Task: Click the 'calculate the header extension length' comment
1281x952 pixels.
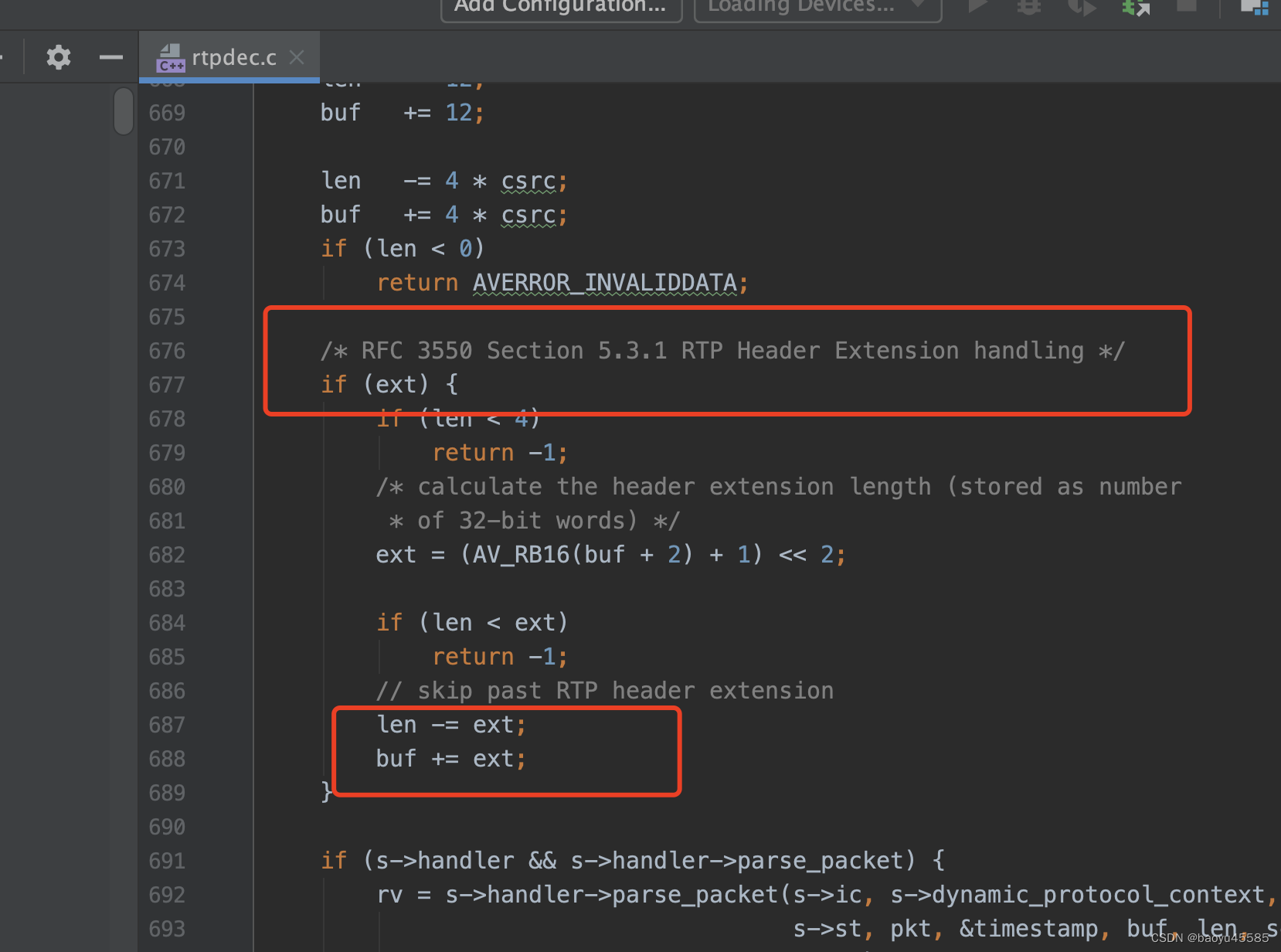Action: pos(779,487)
